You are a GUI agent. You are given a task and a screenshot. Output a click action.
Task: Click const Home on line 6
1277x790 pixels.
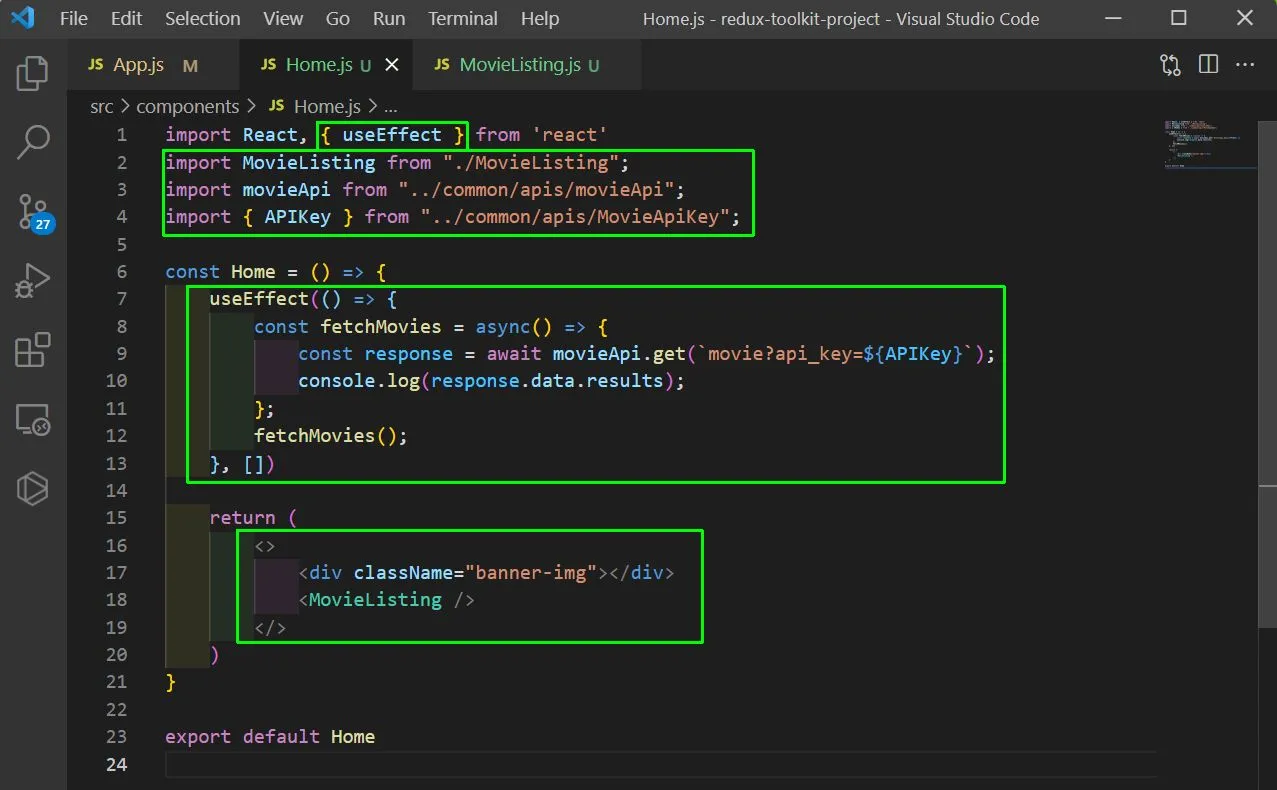[220, 272]
